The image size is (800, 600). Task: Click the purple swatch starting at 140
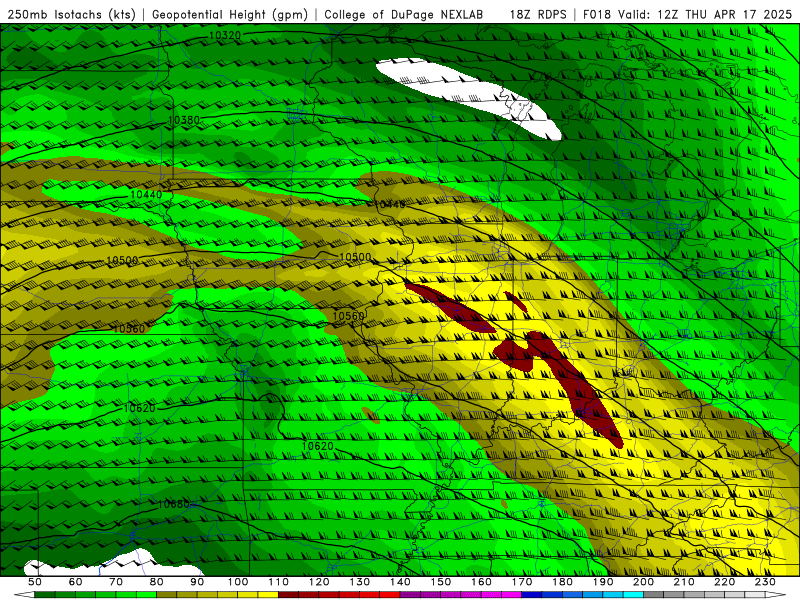tap(410, 595)
